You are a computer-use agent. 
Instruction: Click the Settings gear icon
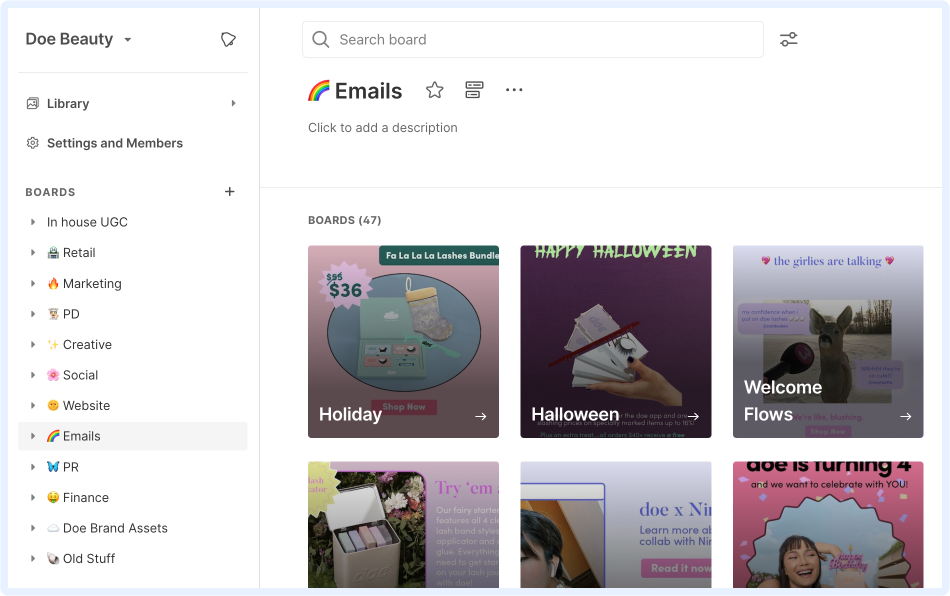(x=33, y=143)
